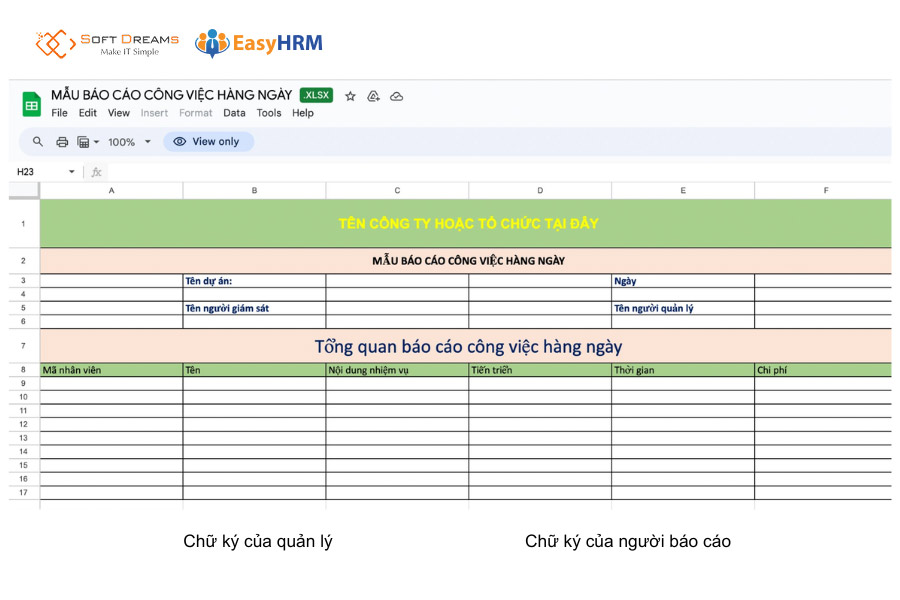Check the cloud save status icon

[x=396, y=95]
